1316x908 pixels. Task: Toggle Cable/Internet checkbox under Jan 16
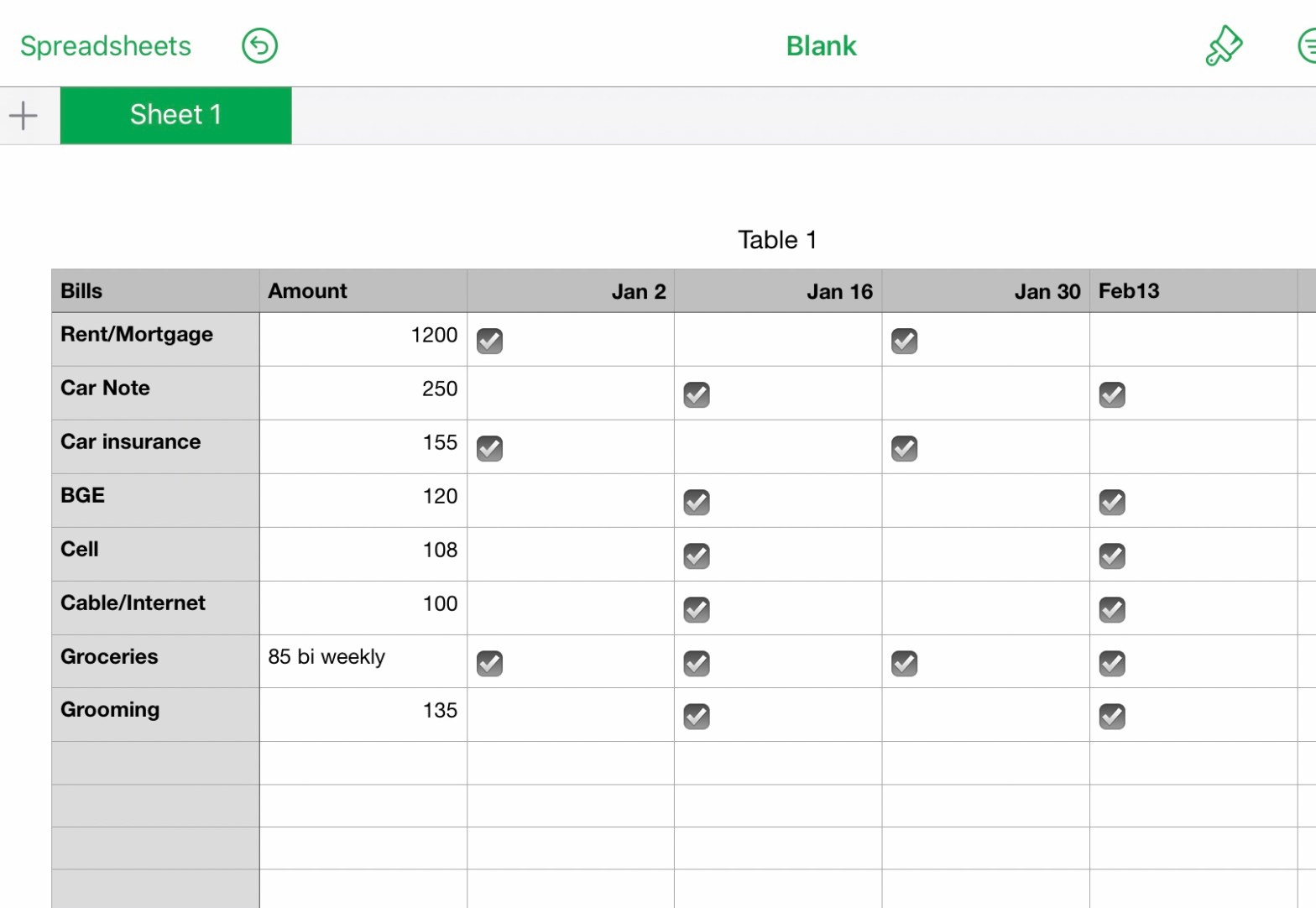(697, 610)
